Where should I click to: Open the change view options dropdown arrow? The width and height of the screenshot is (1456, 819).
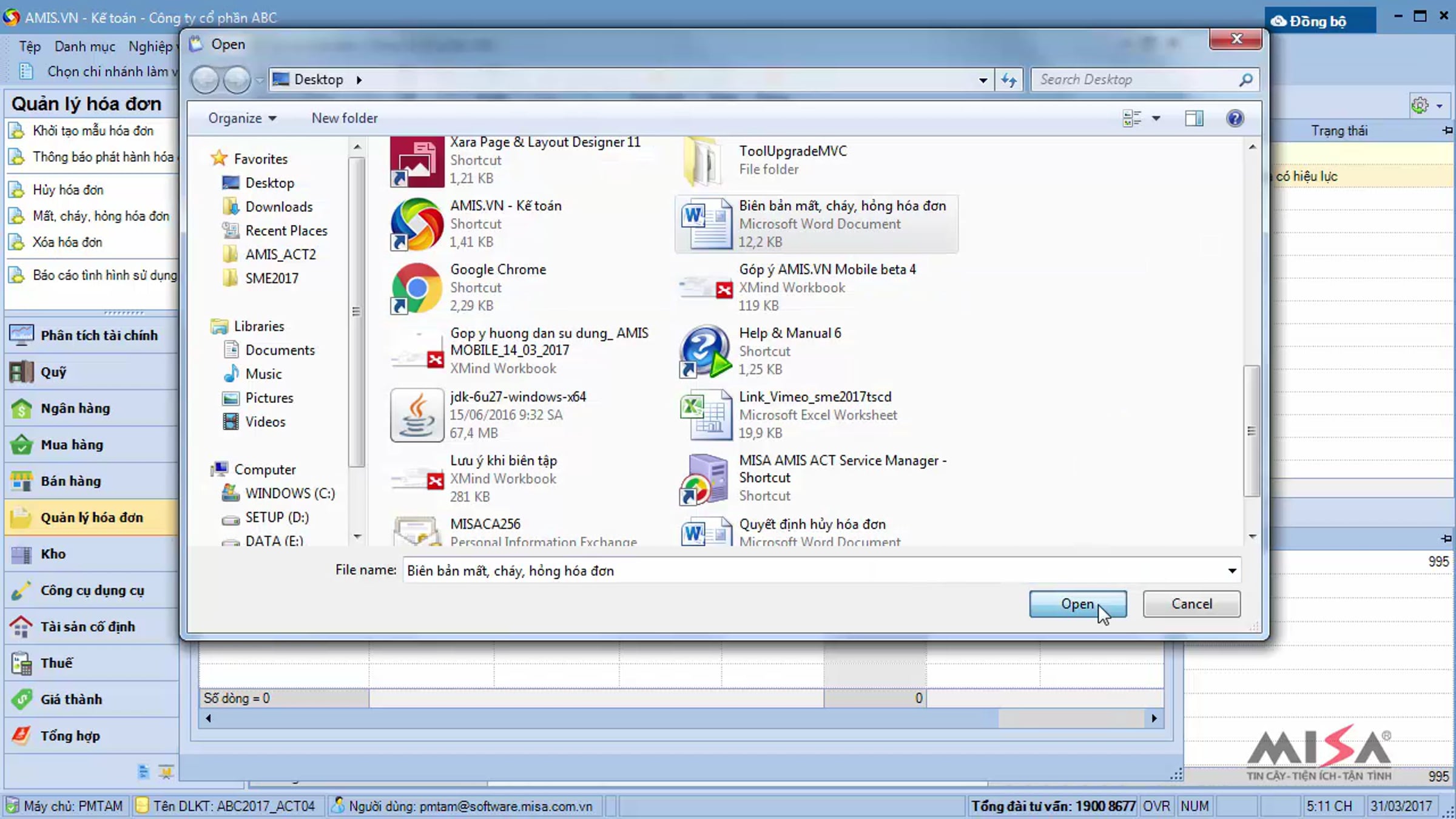(1156, 118)
